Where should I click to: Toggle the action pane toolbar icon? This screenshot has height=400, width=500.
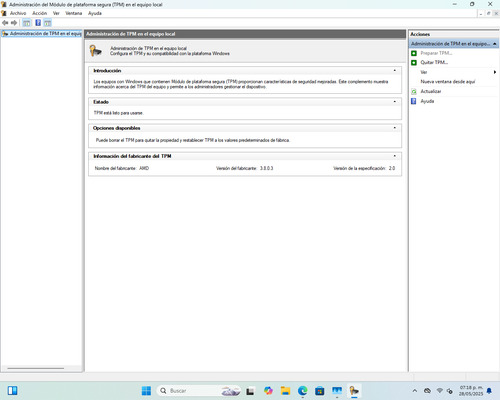[x=48, y=23]
